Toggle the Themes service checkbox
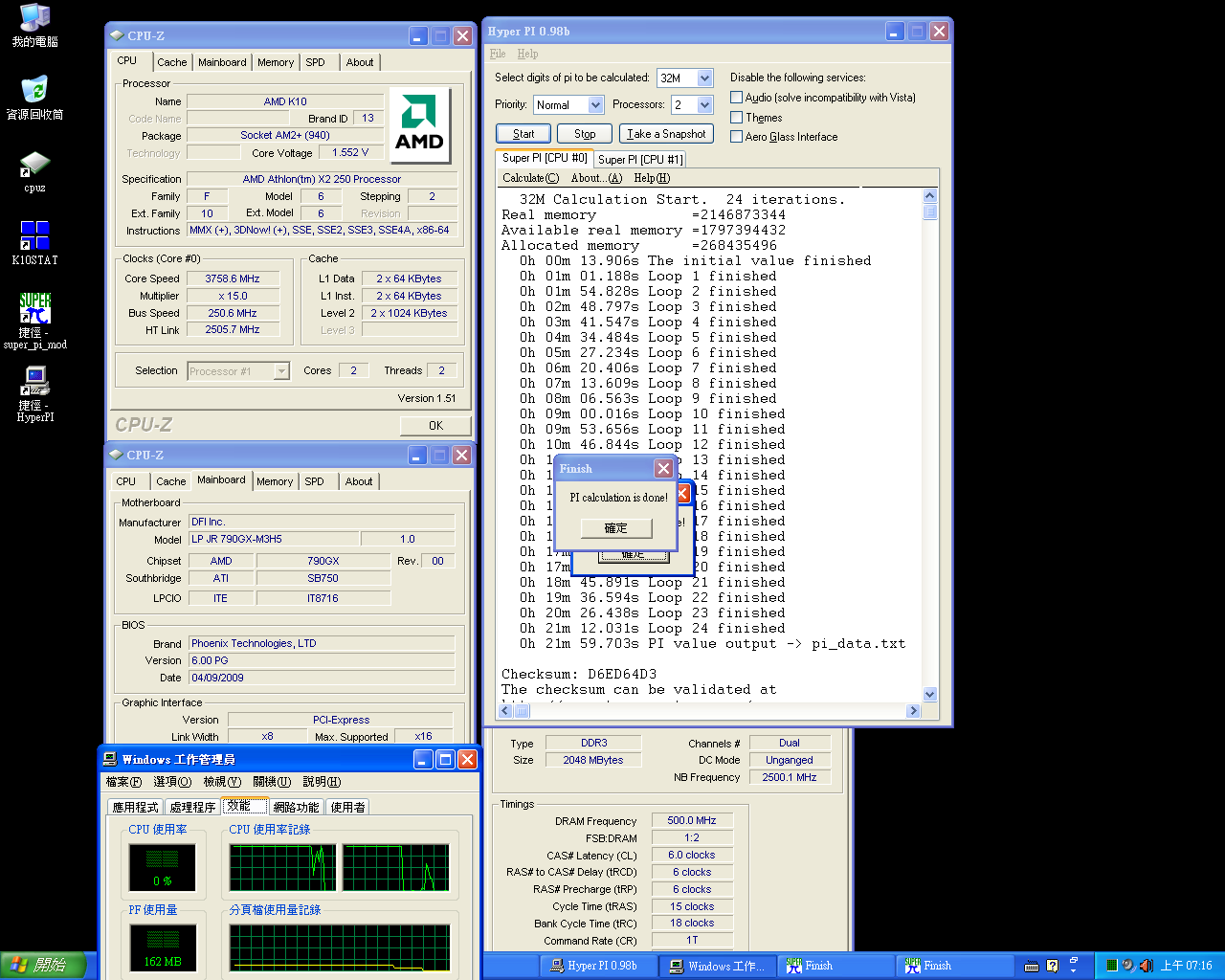Screen dimensions: 1225x980 point(736,117)
